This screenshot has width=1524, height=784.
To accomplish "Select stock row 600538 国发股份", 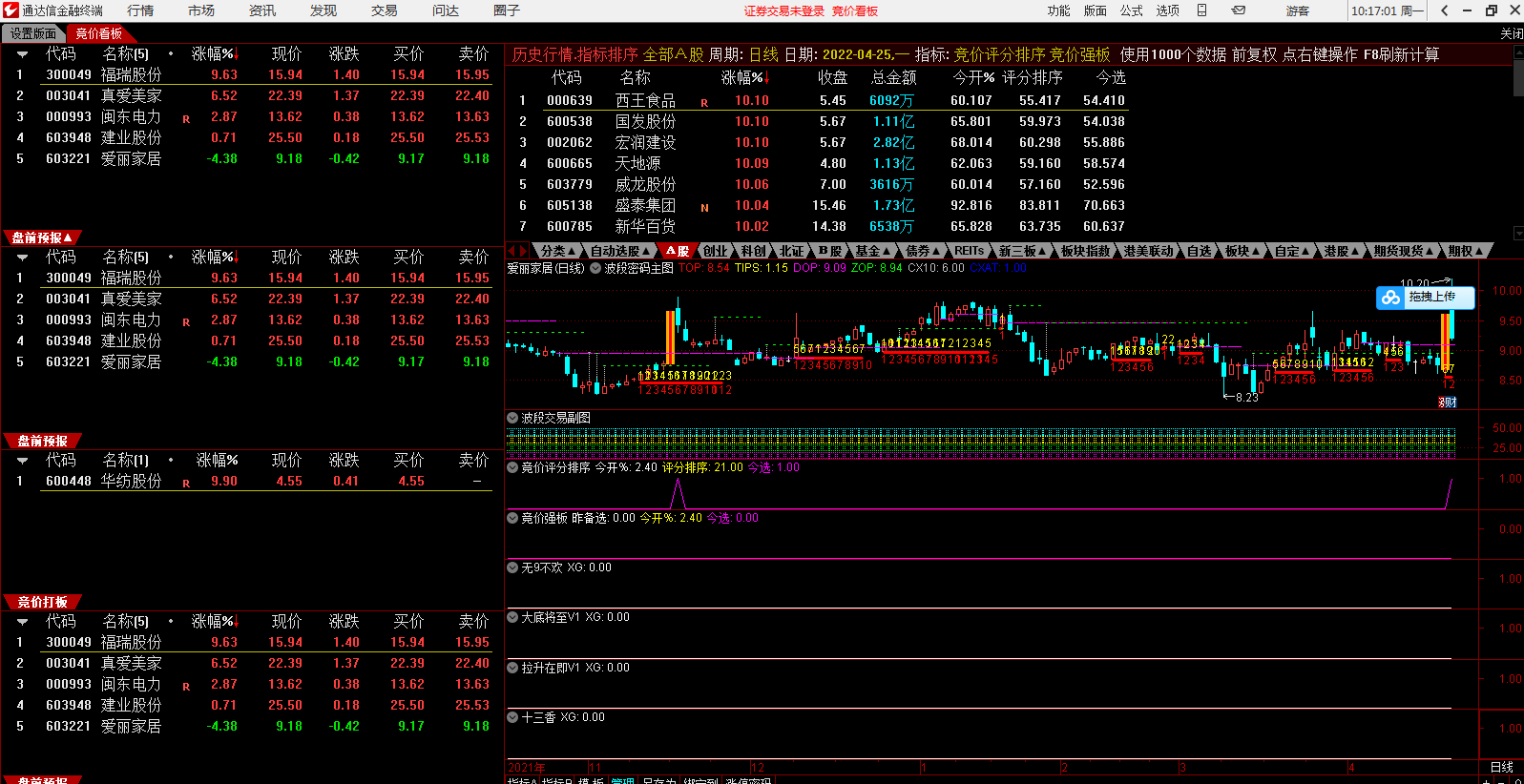I will [x=645, y=121].
